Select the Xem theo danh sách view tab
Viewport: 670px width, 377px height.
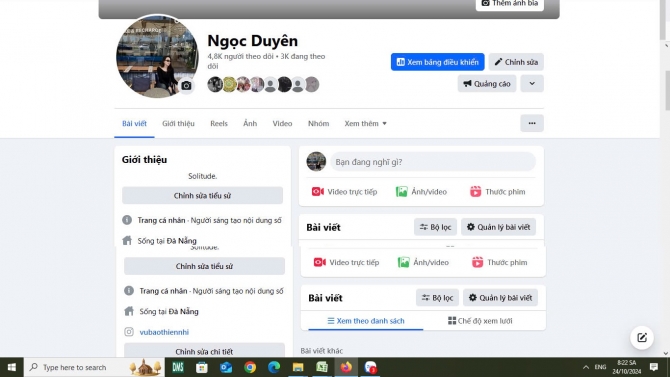point(366,321)
